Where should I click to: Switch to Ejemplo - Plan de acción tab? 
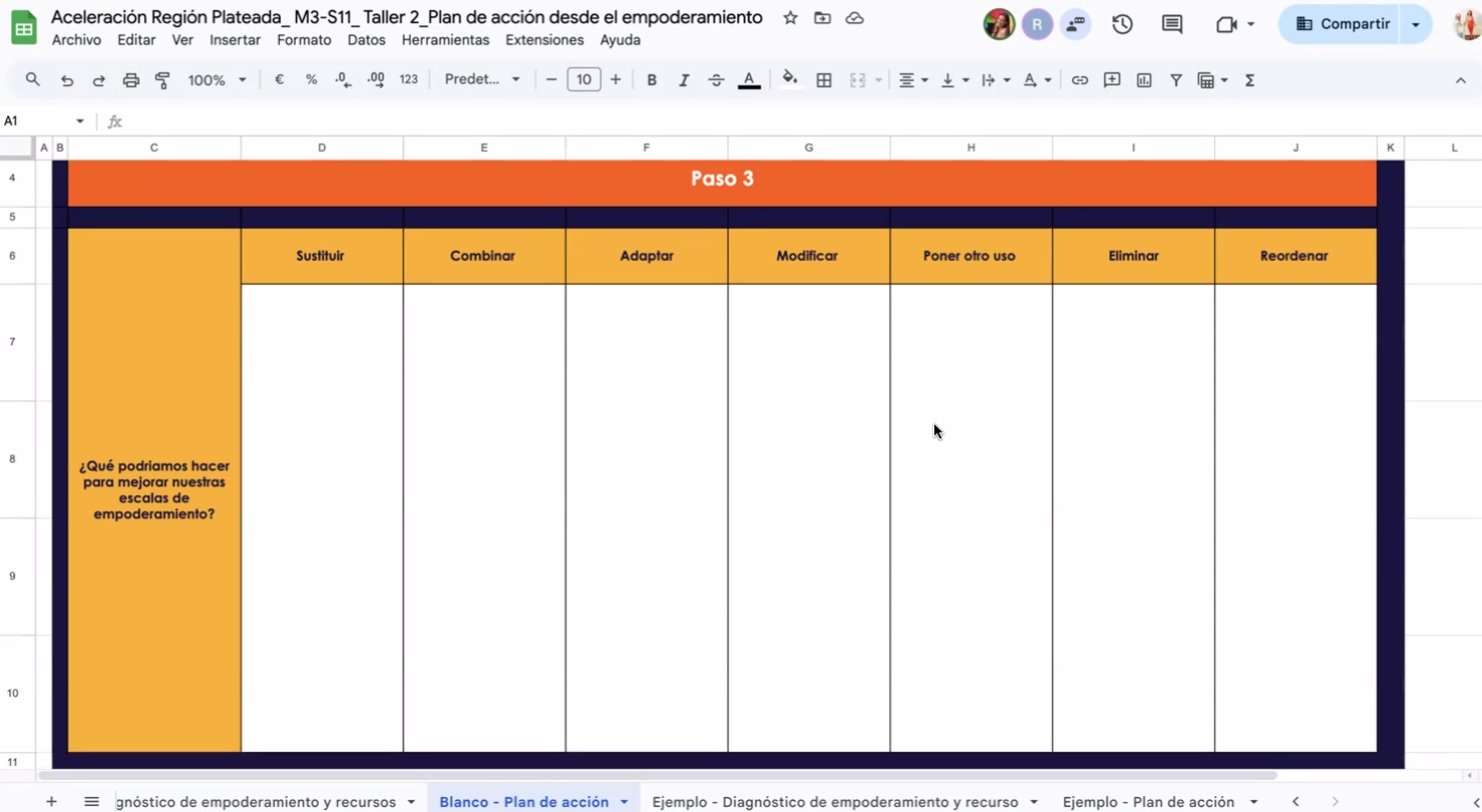(x=1147, y=802)
